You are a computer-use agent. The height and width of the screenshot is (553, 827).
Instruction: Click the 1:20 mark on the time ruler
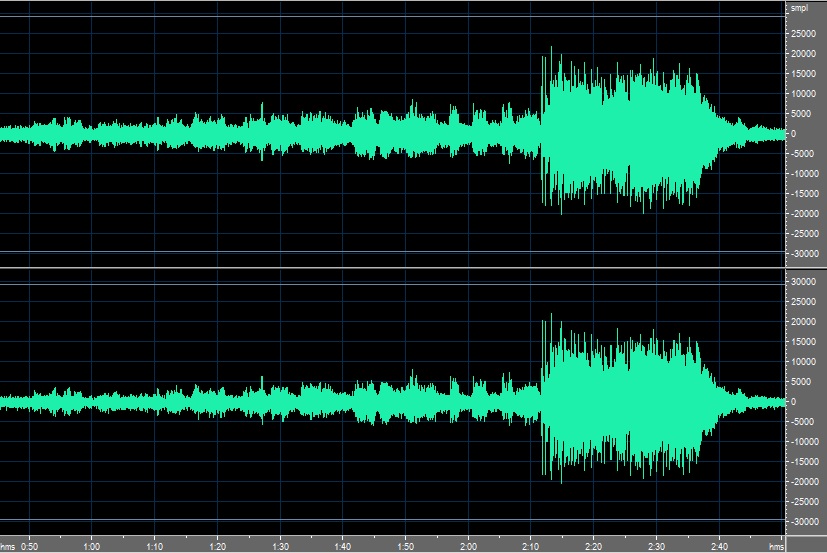[217, 547]
